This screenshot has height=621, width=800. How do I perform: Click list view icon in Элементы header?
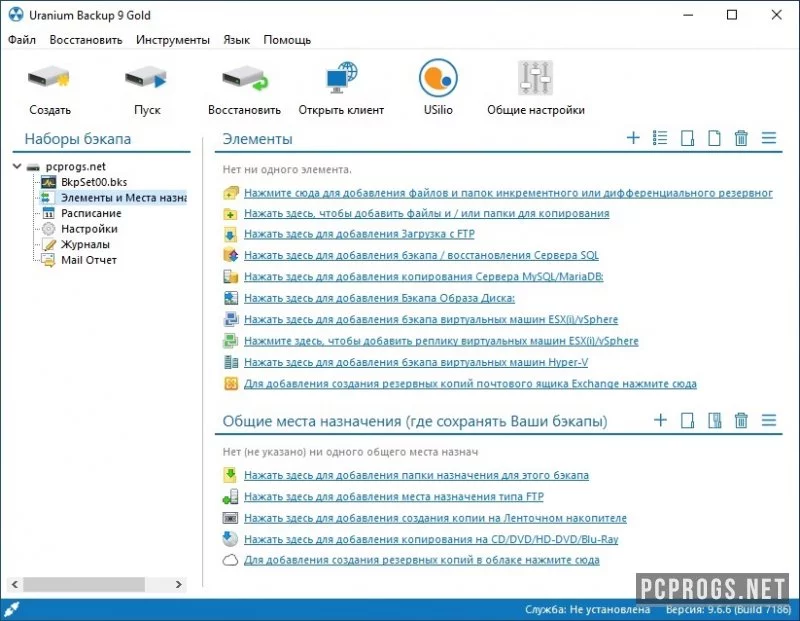(x=660, y=138)
